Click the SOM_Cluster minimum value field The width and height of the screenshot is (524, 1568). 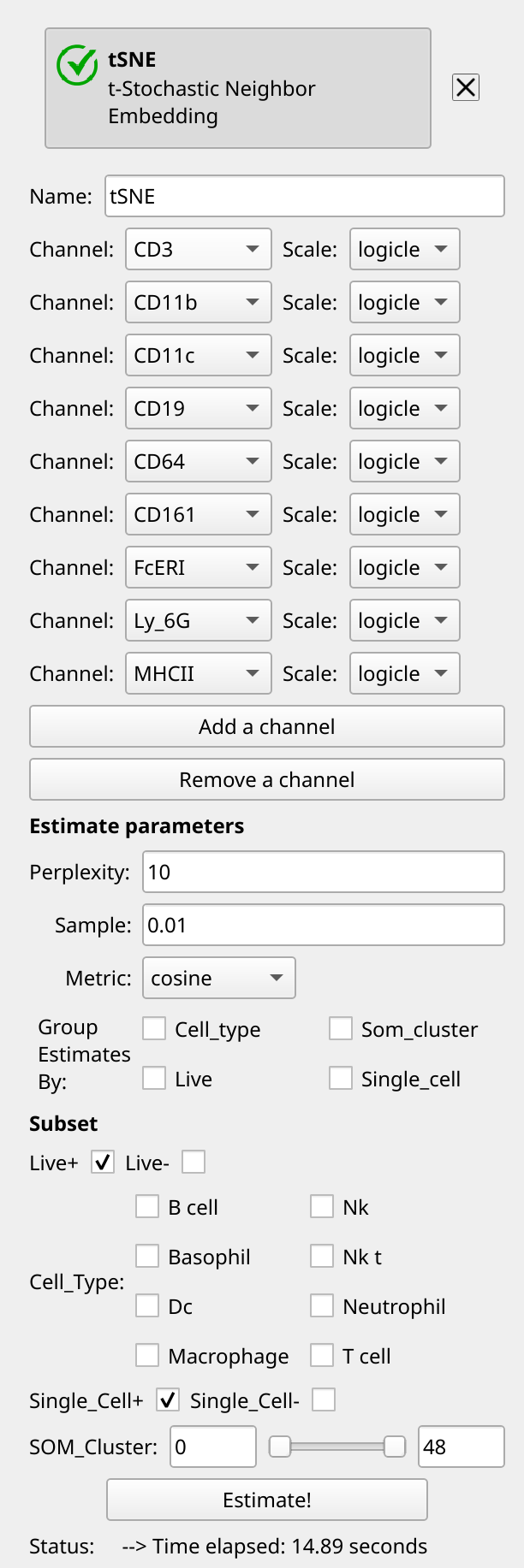pos(213,1447)
